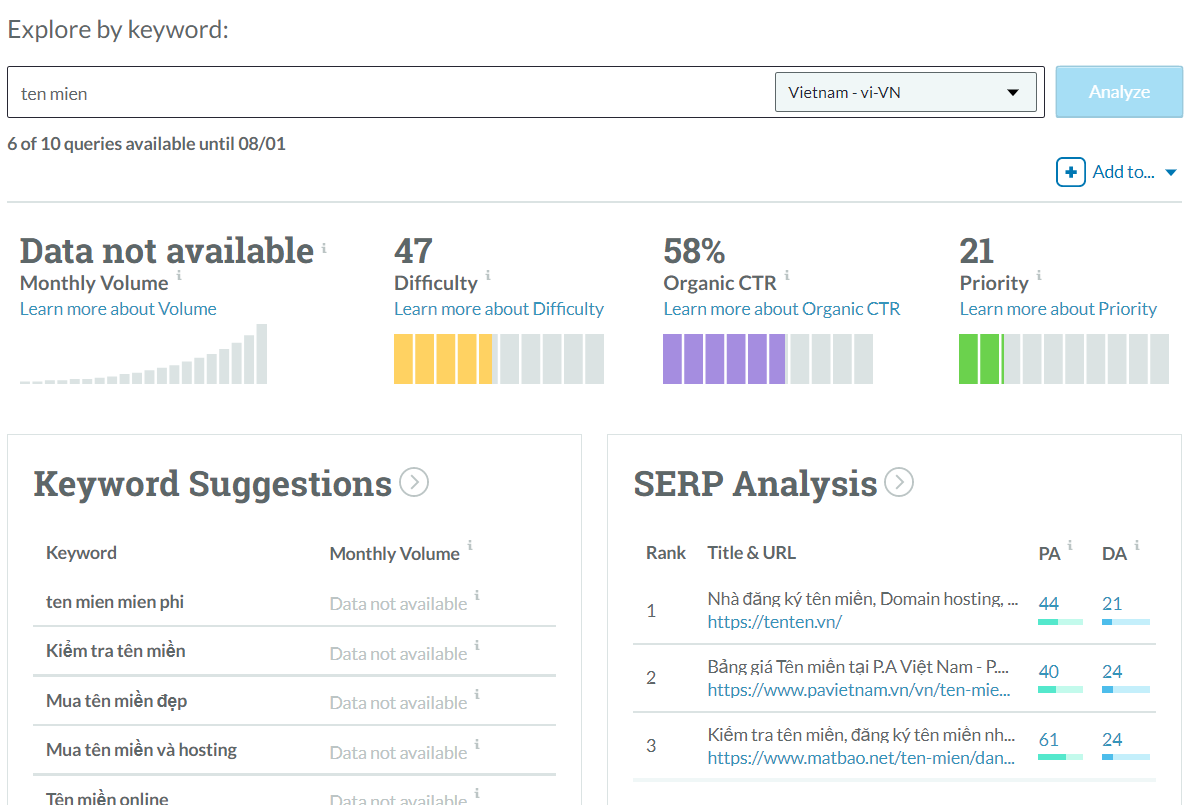Click the info icon next to PA column
The height and width of the screenshot is (805, 1191).
[1070, 546]
